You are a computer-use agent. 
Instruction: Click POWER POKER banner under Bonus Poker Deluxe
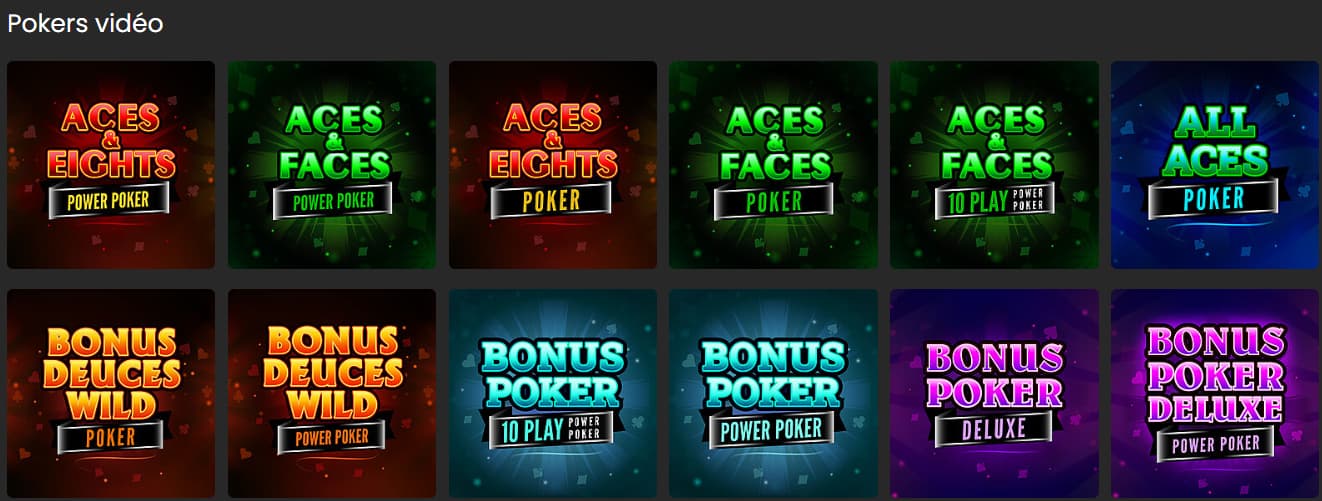[1215, 442]
